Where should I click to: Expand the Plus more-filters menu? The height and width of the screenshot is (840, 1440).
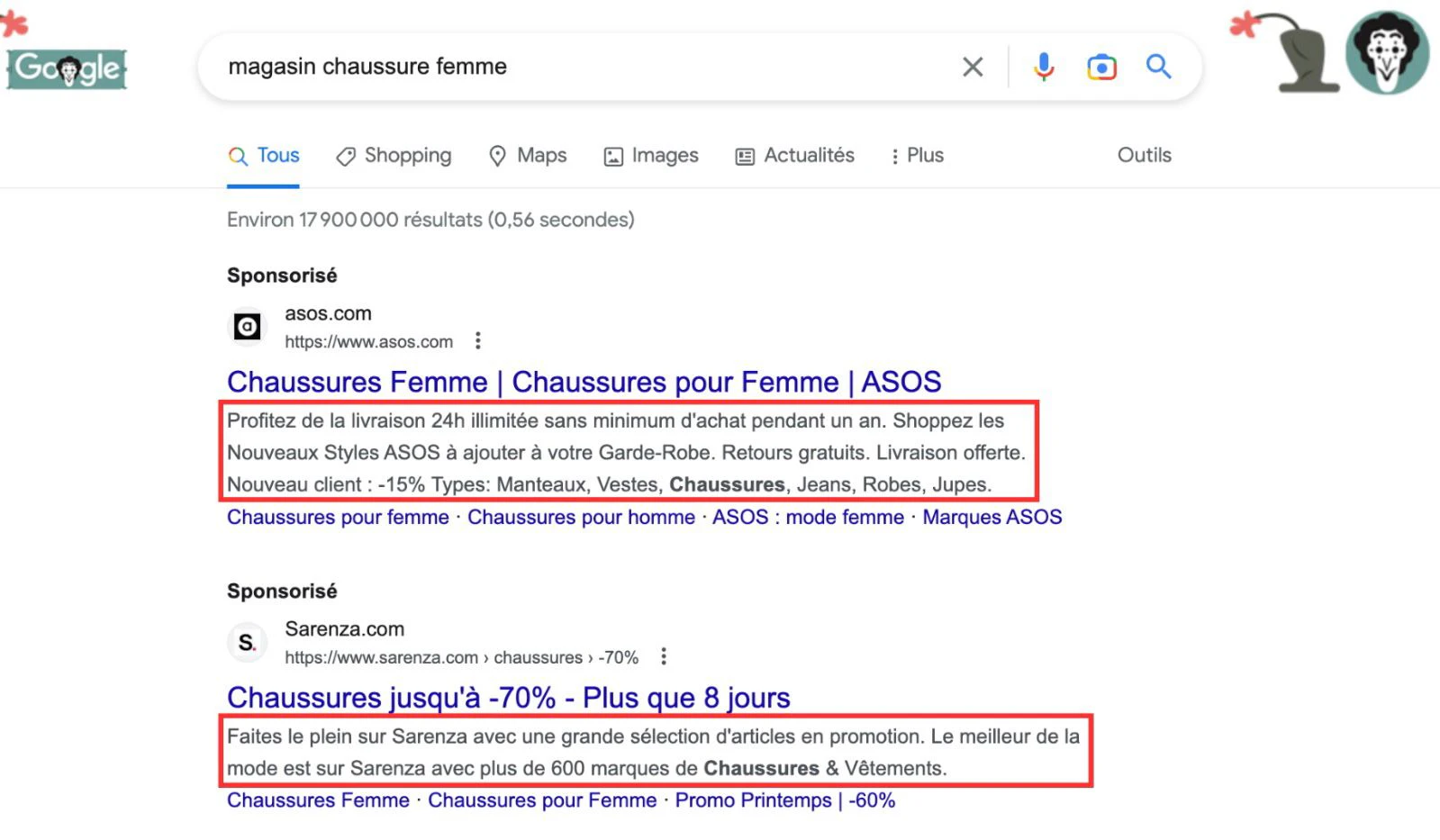click(x=917, y=156)
